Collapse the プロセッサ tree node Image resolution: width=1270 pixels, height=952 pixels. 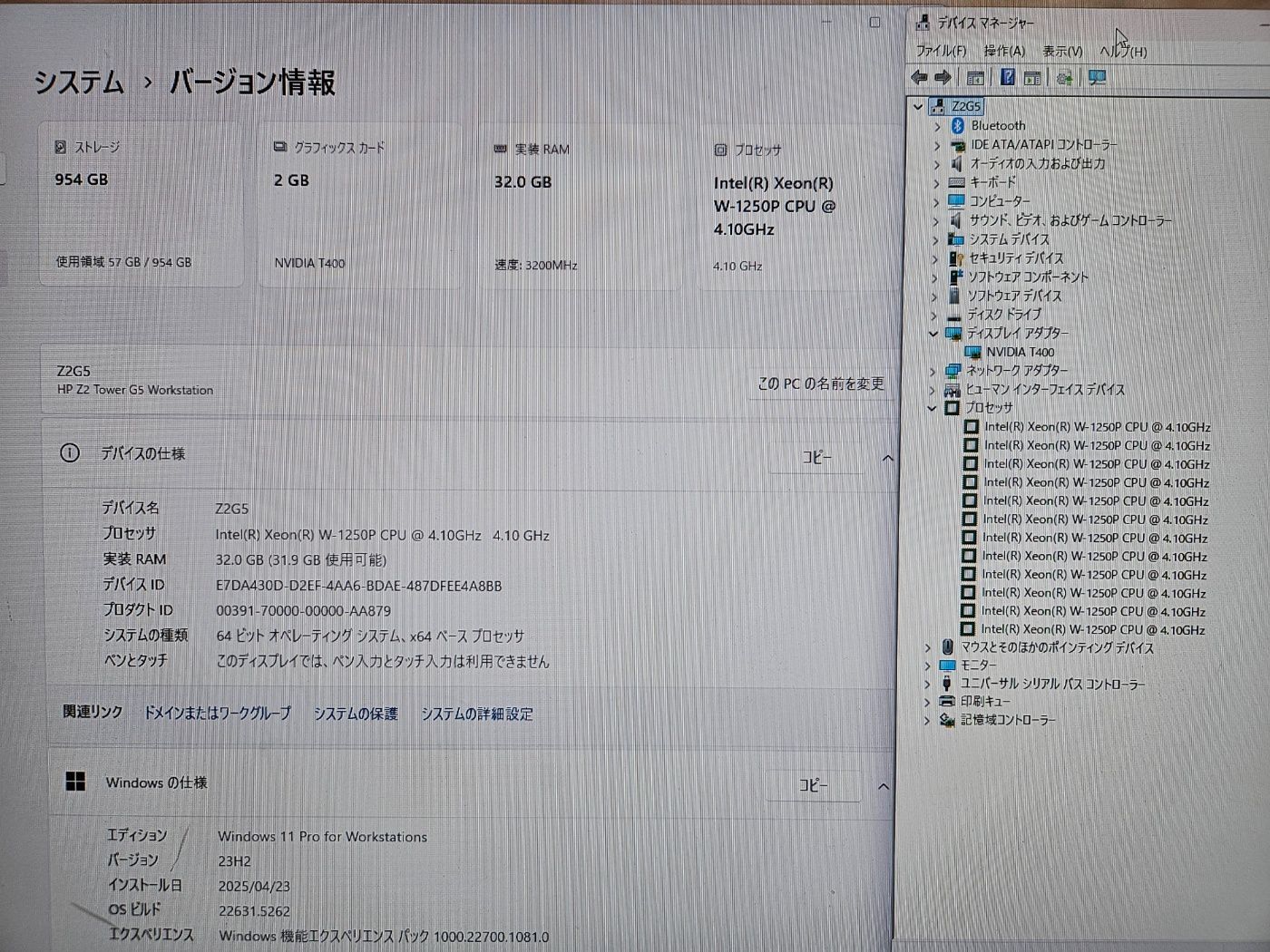[x=933, y=408]
